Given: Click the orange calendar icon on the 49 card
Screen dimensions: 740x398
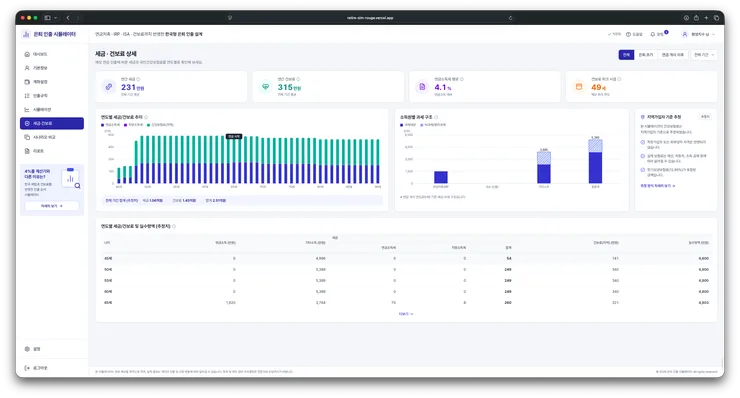Looking at the screenshot, I should pos(579,87).
